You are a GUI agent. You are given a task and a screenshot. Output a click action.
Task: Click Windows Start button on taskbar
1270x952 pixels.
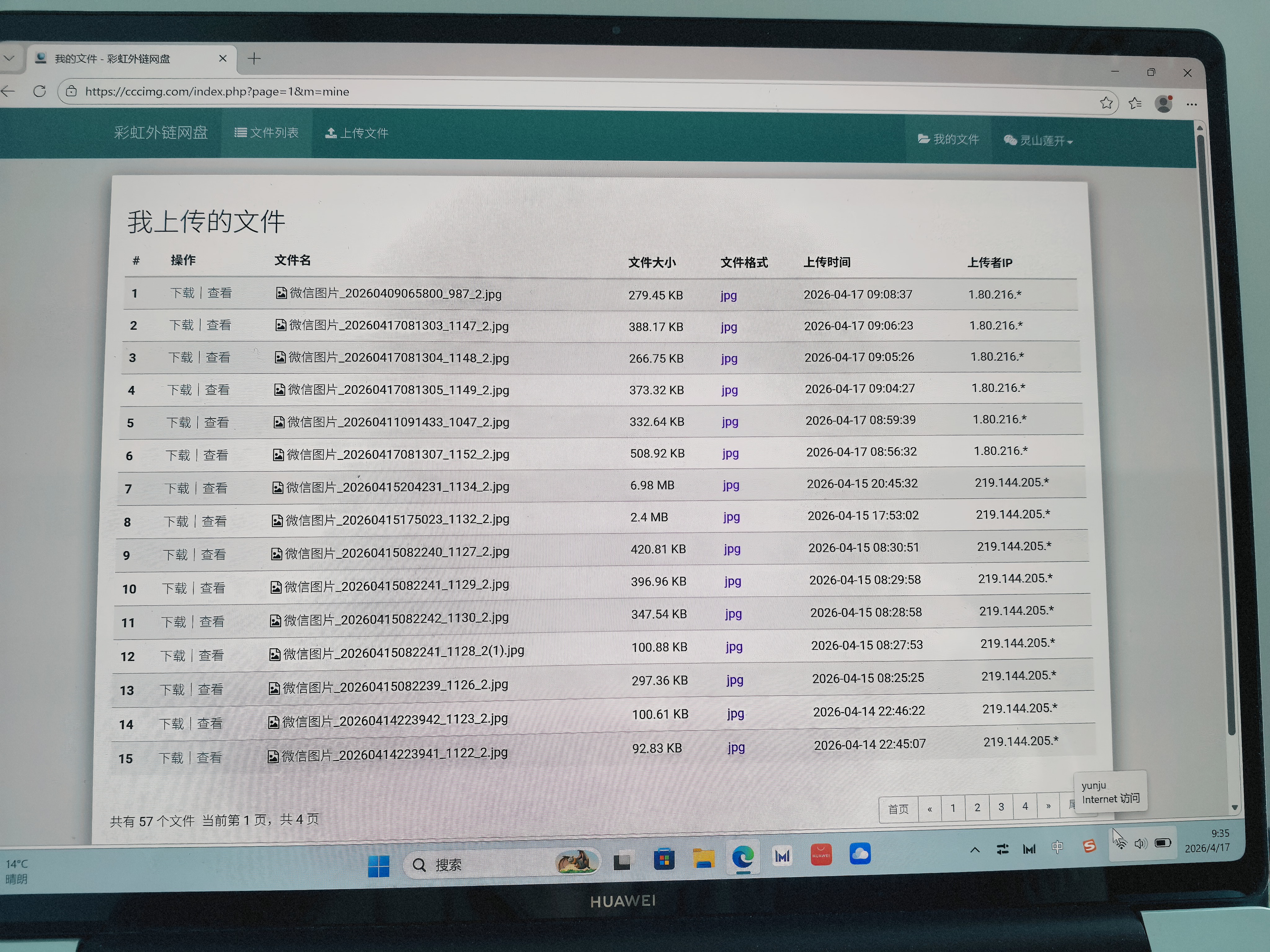pos(378,866)
